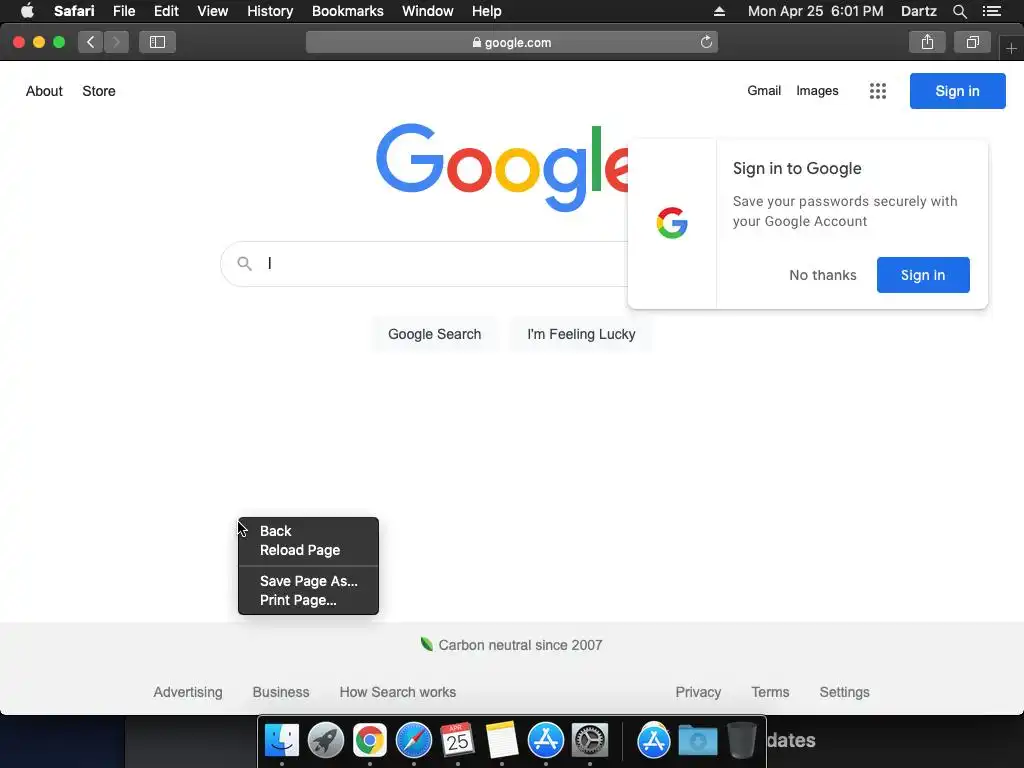Open How Search works link

[398, 692]
